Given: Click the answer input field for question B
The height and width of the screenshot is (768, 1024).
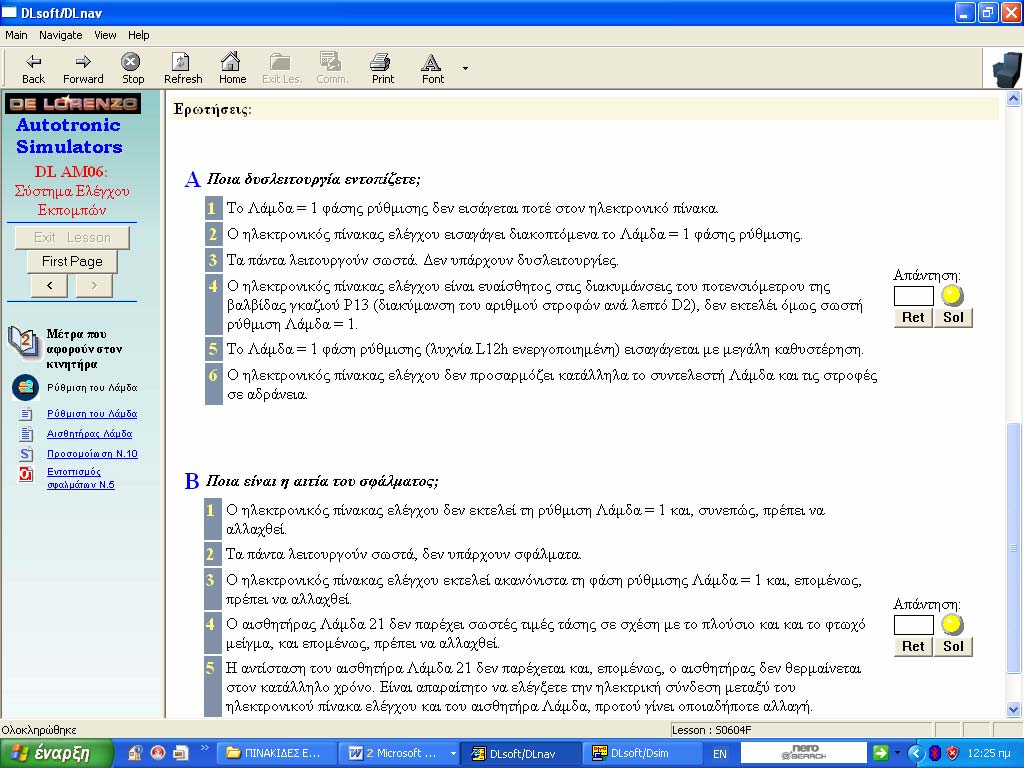Looking at the screenshot, I should tap(913, 626).
